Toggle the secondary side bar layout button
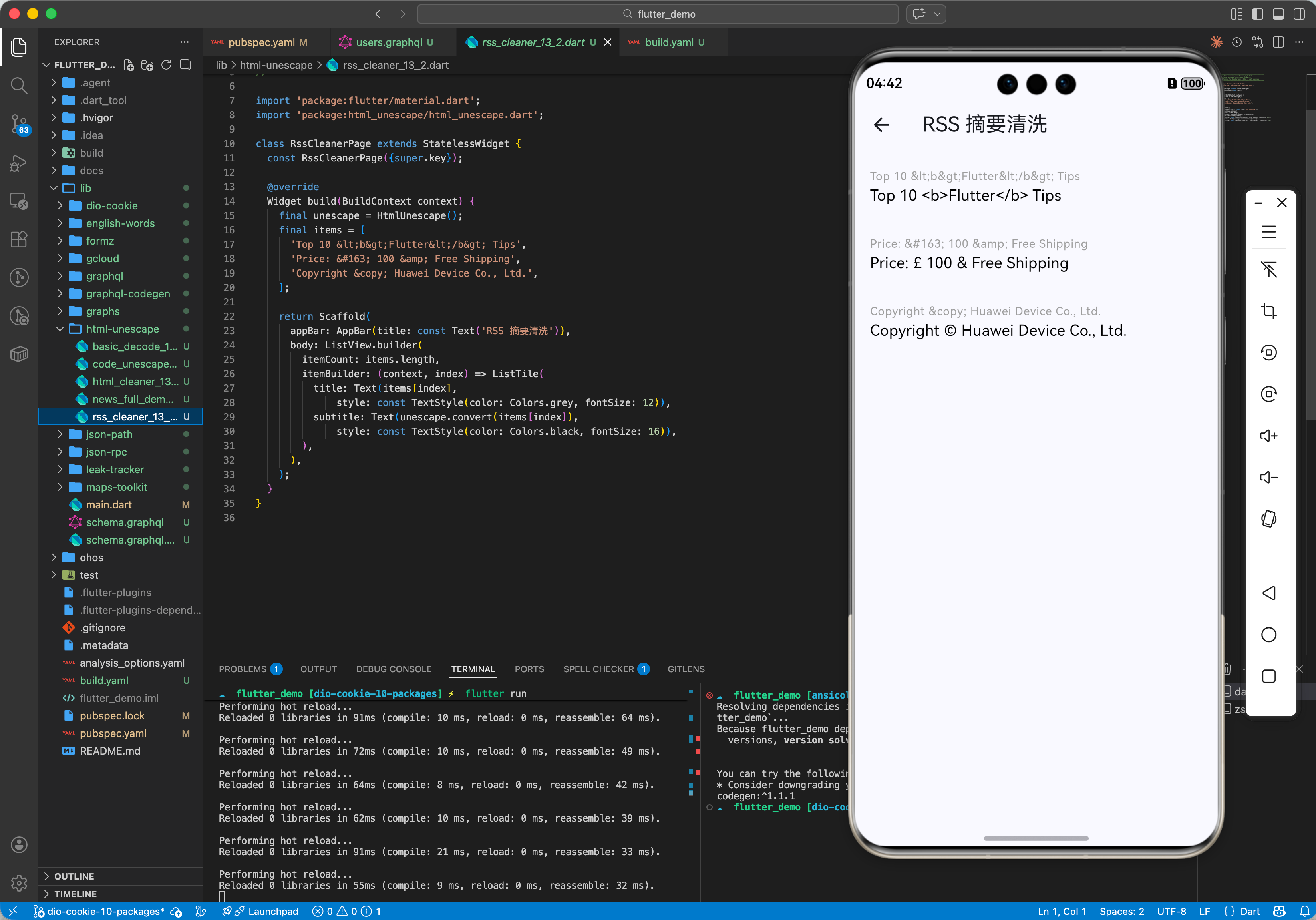This screenshot has height=920, width=1316. pyautogui.click(x=1299, y=14)
